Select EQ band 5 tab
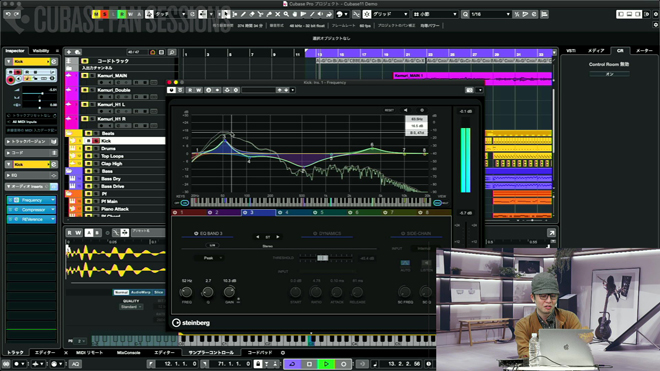The height and width of the screenshot is (371, 660). point(329,213)
